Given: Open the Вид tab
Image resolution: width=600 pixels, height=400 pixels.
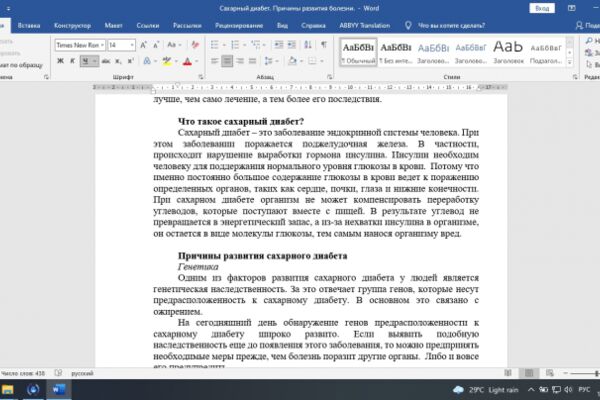Looking at the screenshot, I should coord(282,26).
